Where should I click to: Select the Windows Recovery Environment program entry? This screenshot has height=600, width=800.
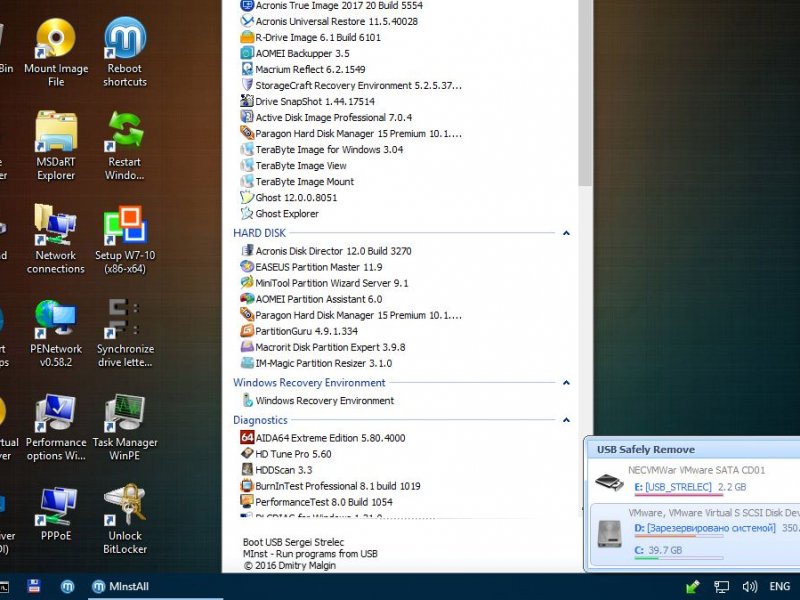[317, 401]
